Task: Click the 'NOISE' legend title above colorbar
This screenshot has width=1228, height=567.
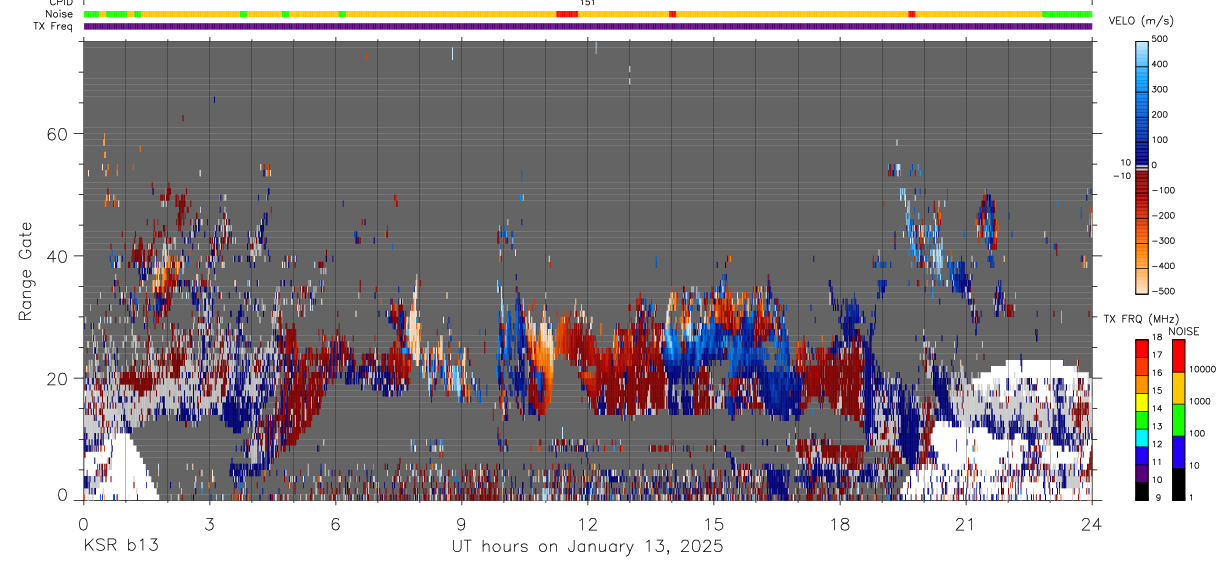Action: 1183,331
